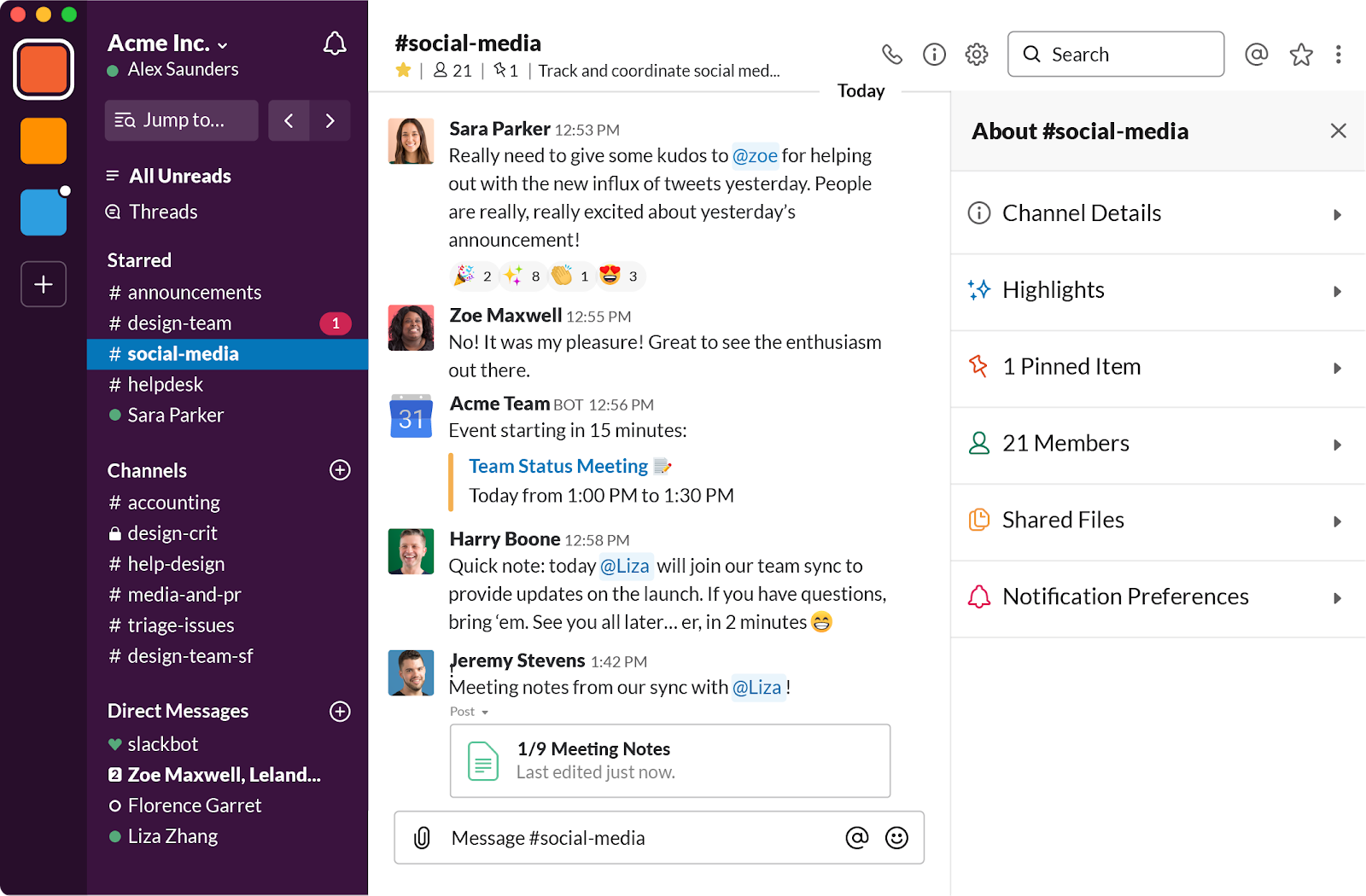Open starred items star icon in header
Image resolution: width=1366 pixels, height=896 pixels.
[x=1301, y=55]
